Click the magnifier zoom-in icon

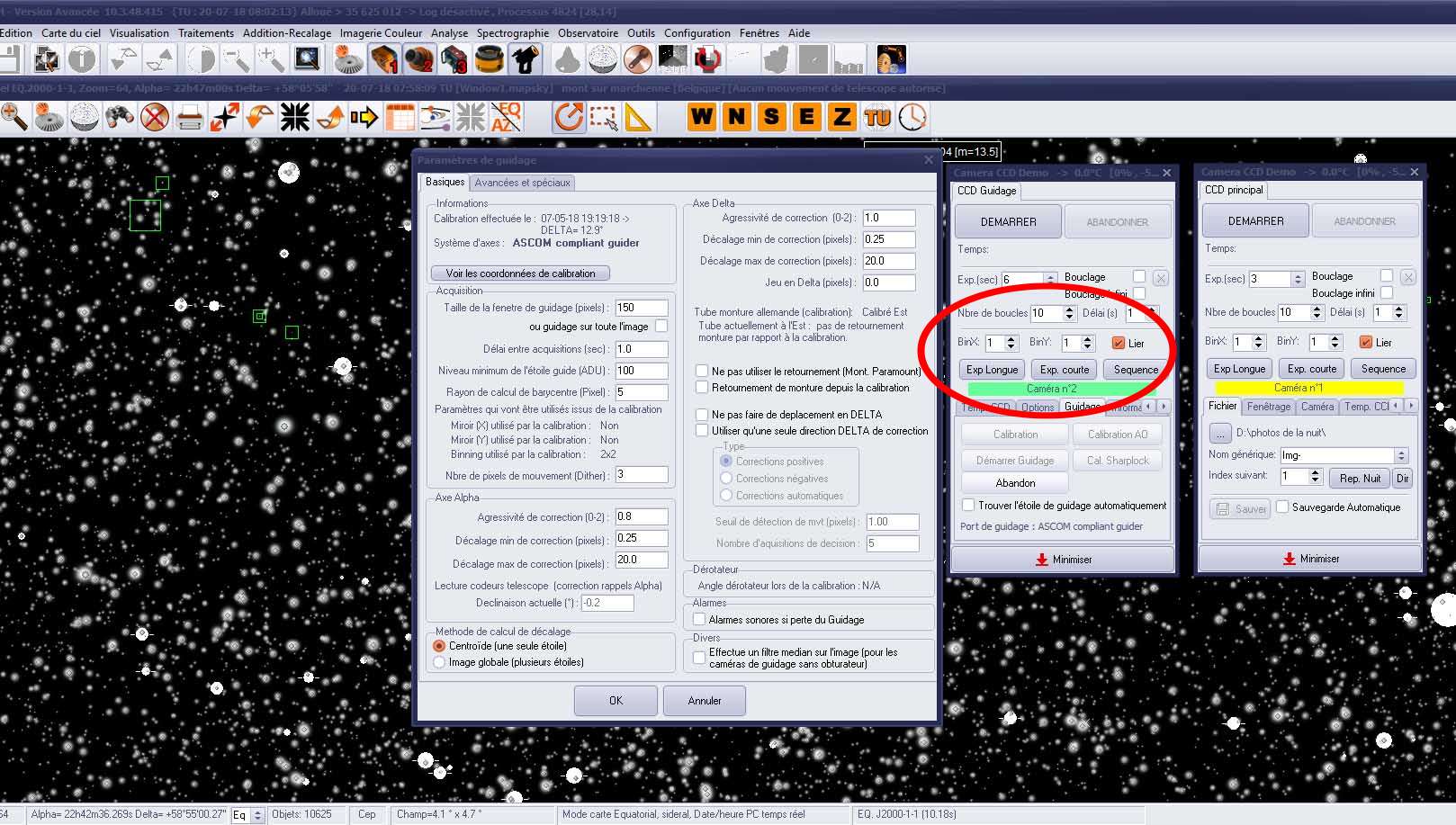[14, 117]
